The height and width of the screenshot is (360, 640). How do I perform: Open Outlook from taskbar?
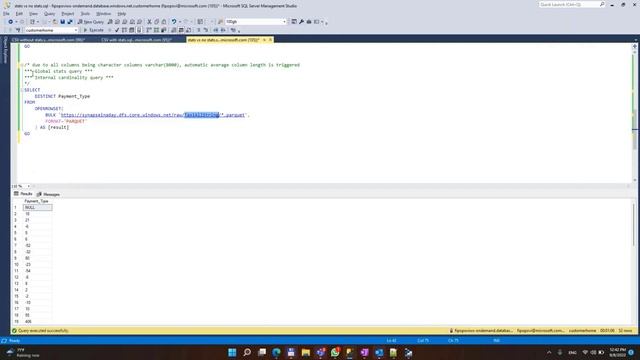[x=379, y=352]
